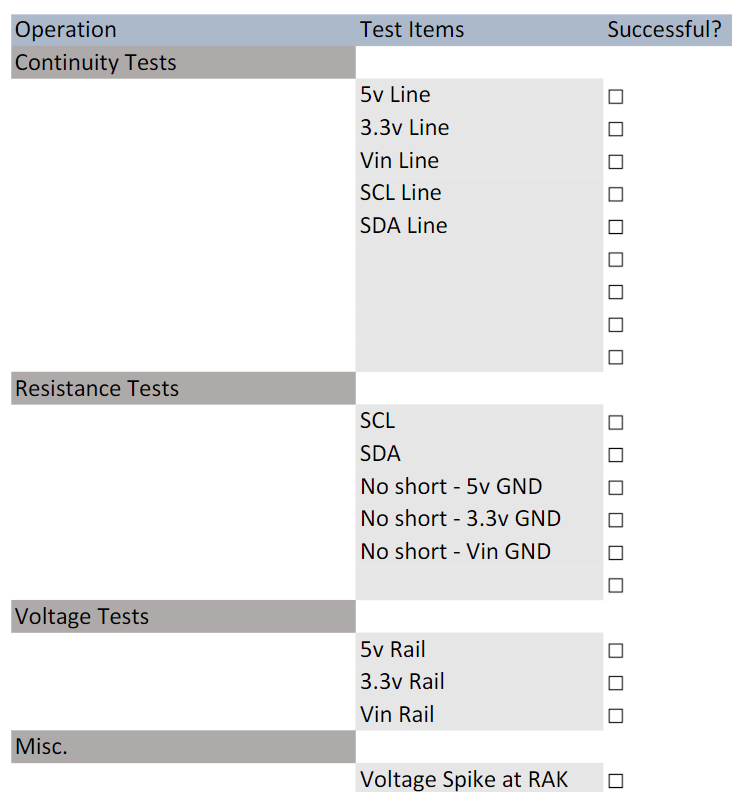Tick the 3.3v Line checkbox
Screen dimensions: 732x792
click(x=615, y=129)
